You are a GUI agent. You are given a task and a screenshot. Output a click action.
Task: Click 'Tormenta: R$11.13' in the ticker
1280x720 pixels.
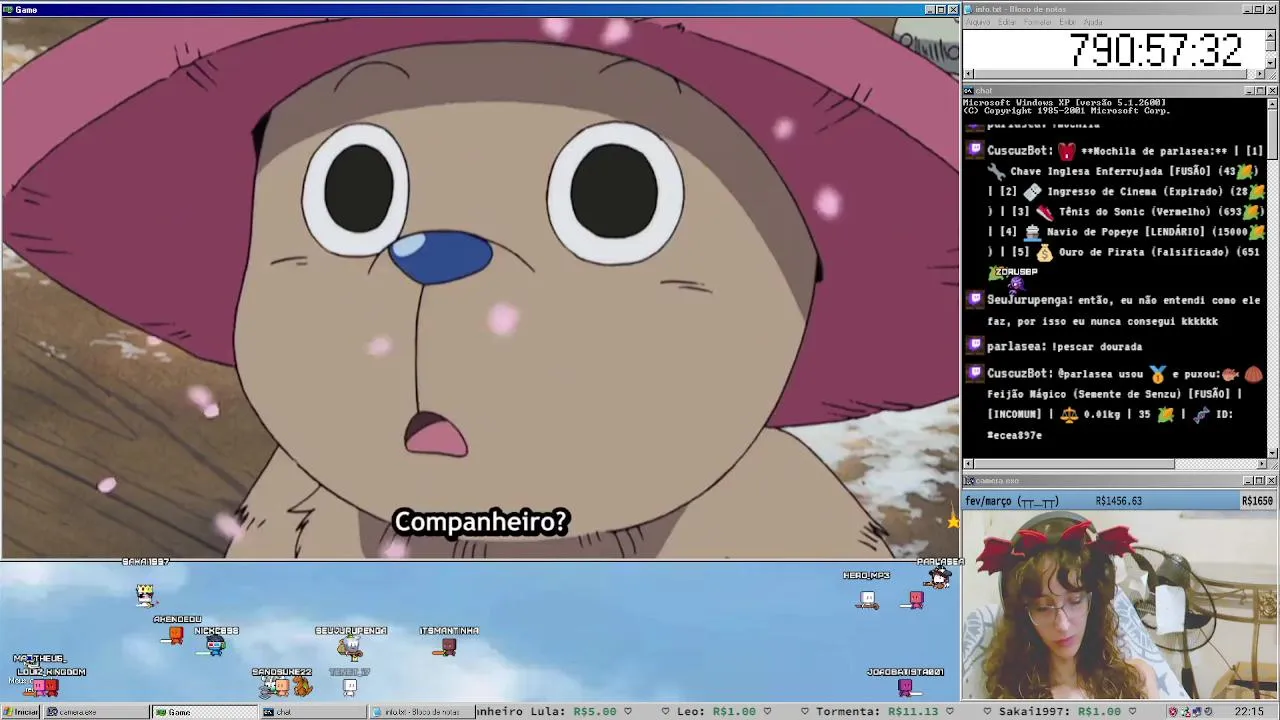click(878, 712)
